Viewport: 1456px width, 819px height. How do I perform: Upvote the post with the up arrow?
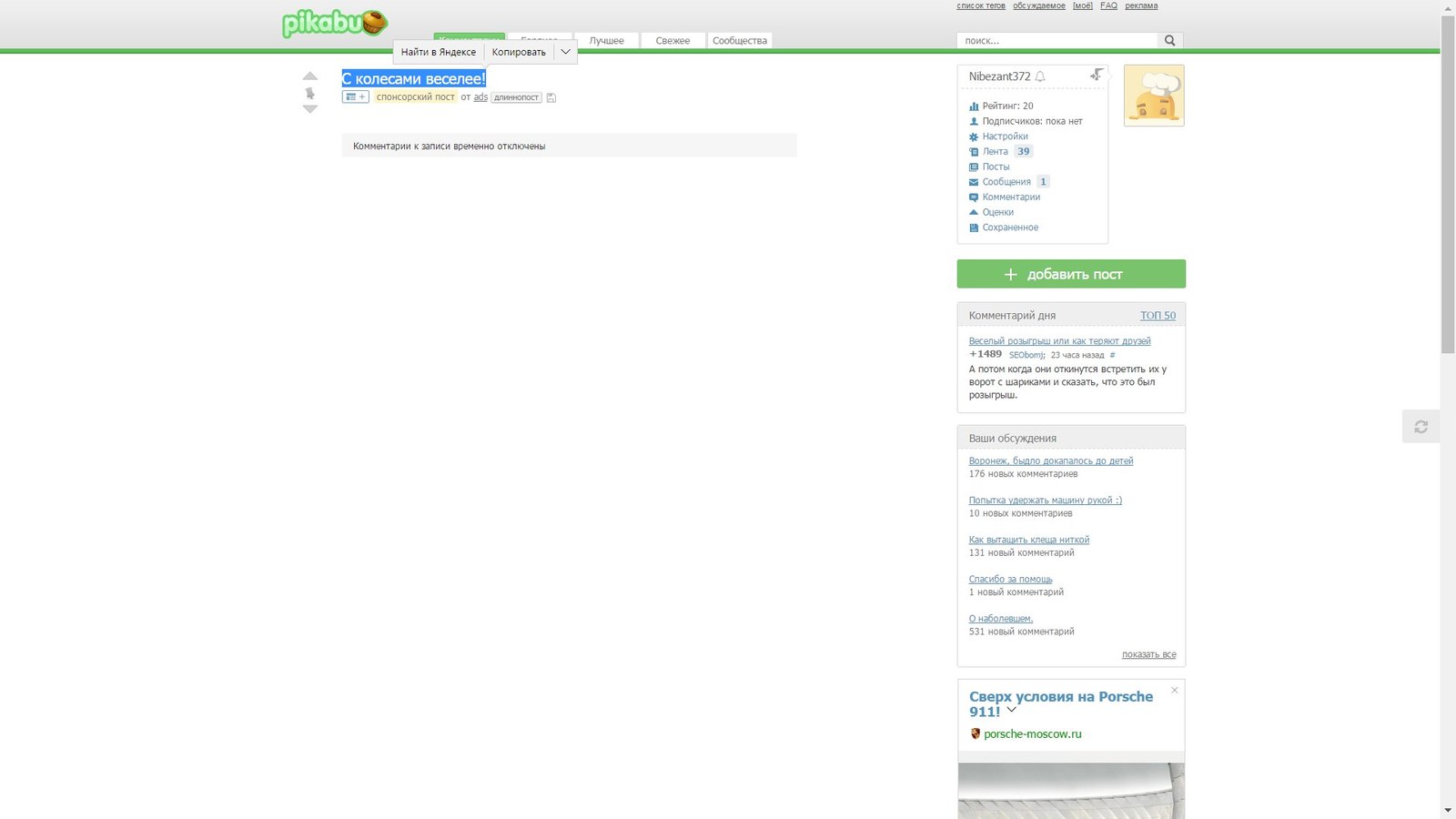pos(310,76)
